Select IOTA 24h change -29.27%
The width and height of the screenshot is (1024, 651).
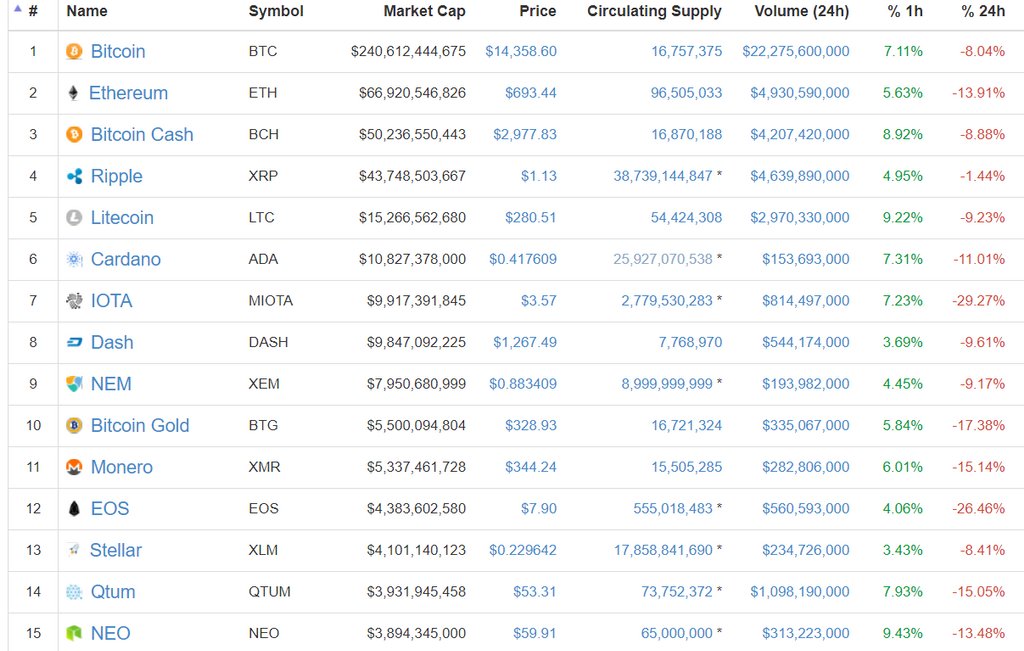[979, 300]
